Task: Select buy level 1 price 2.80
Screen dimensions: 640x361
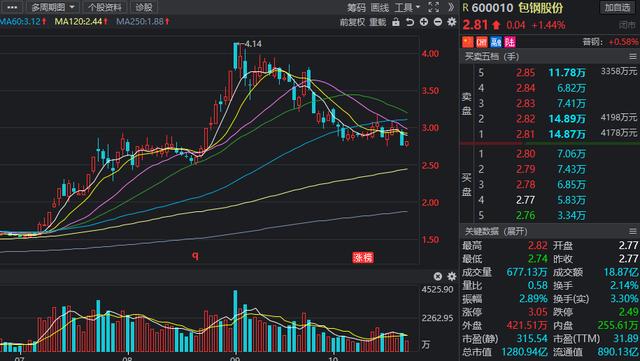Action: click(x=525, y=154)
